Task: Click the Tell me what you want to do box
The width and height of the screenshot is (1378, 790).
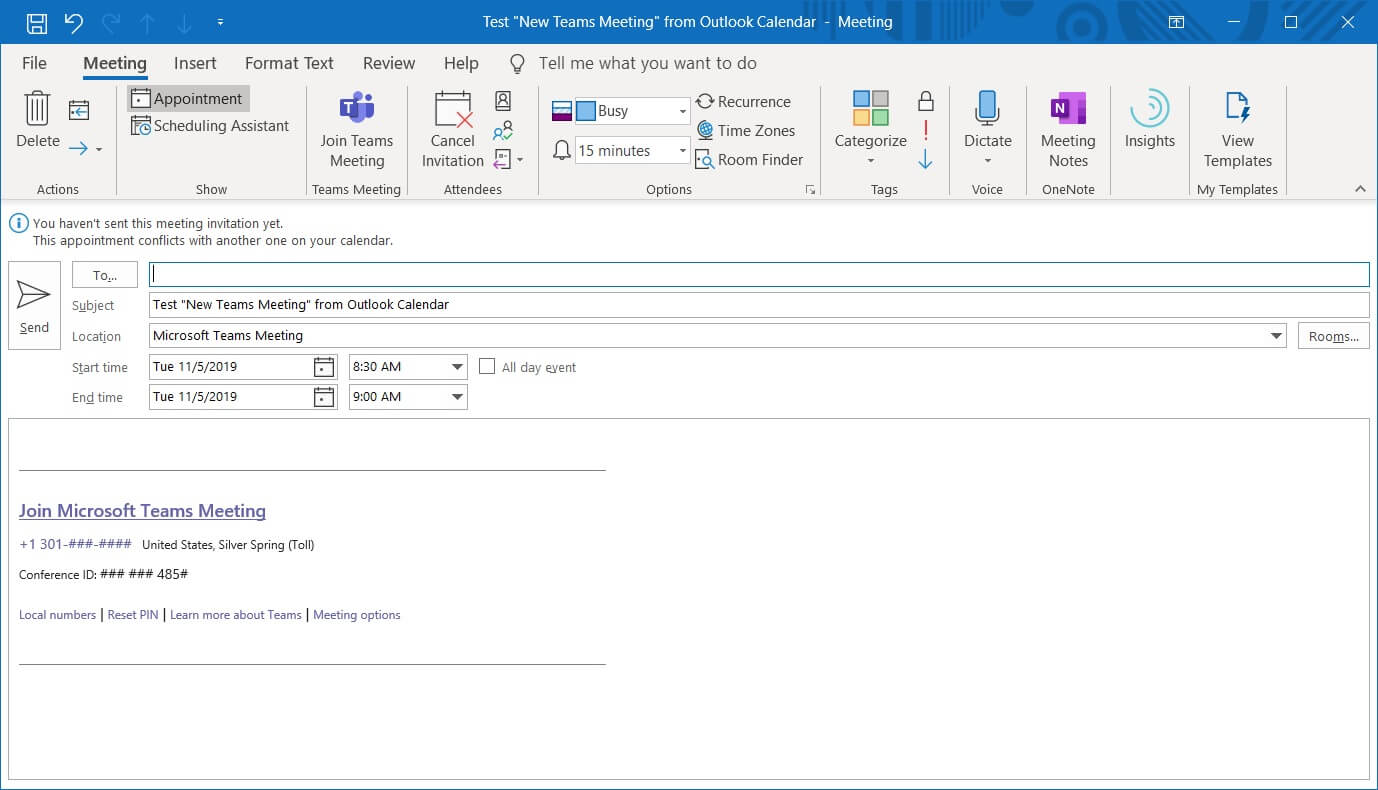Action: coord(647,63)
